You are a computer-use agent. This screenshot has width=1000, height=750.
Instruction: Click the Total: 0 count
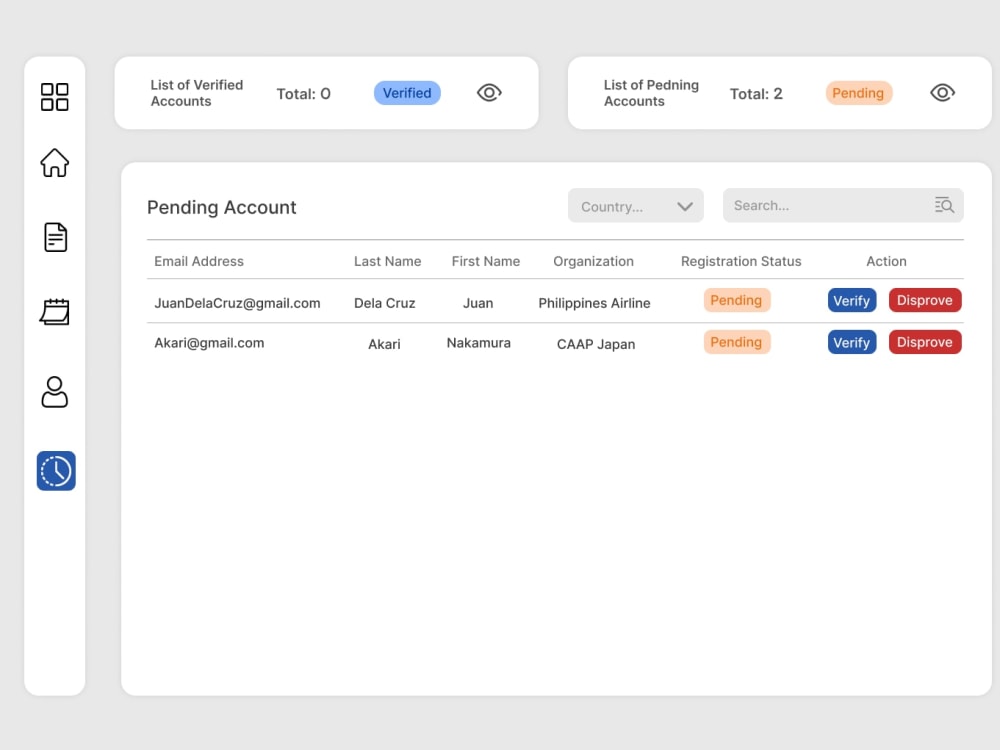[304, 94]
